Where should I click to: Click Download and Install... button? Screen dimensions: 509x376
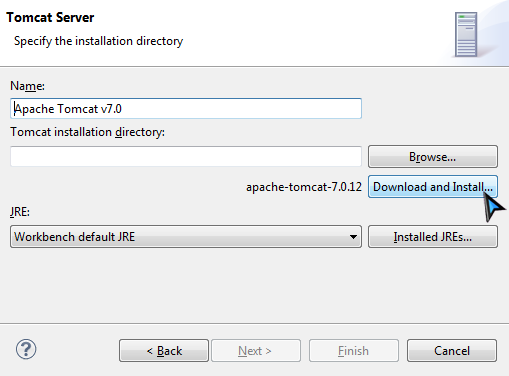pos(433,187)
